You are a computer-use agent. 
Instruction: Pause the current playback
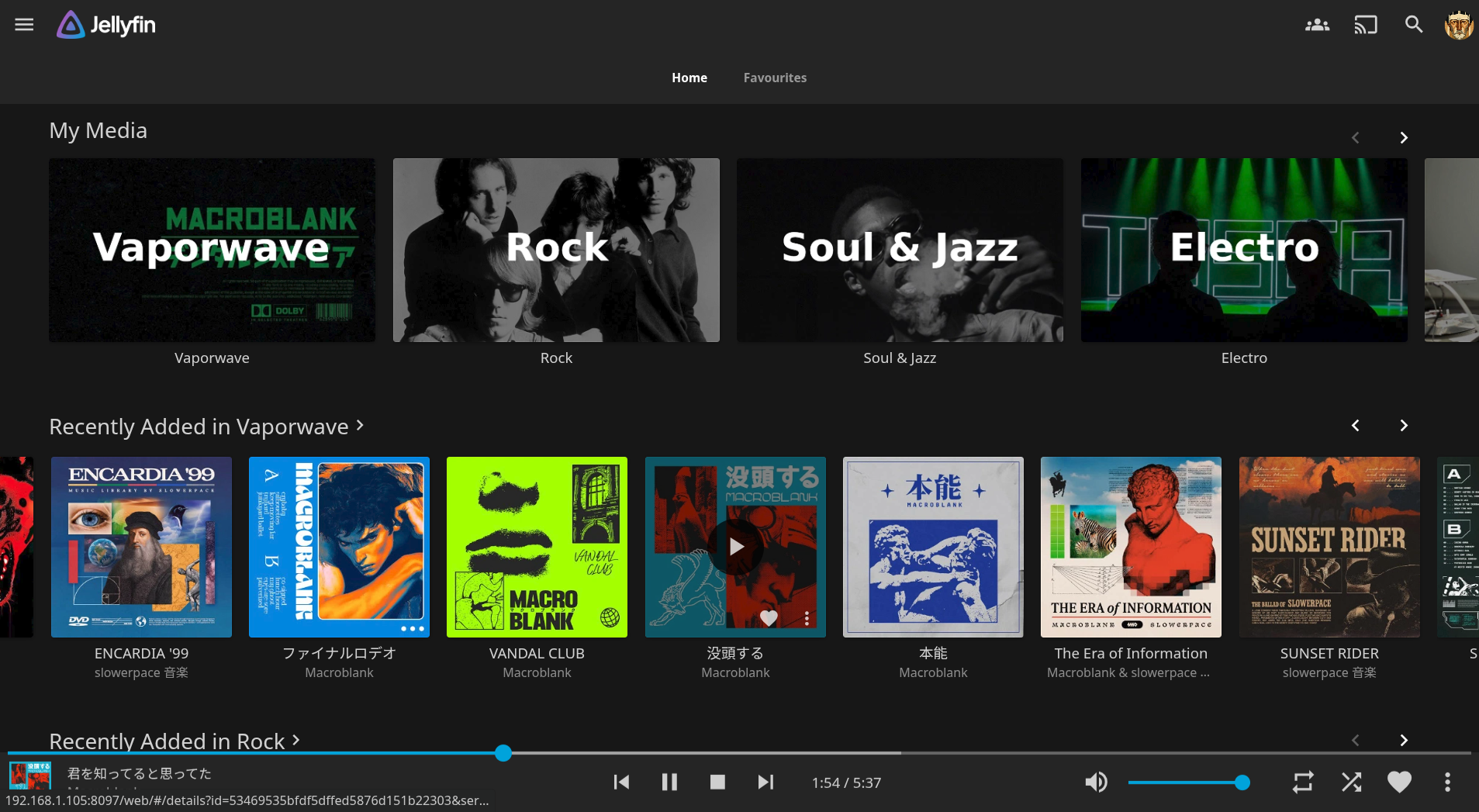point(669,782)
